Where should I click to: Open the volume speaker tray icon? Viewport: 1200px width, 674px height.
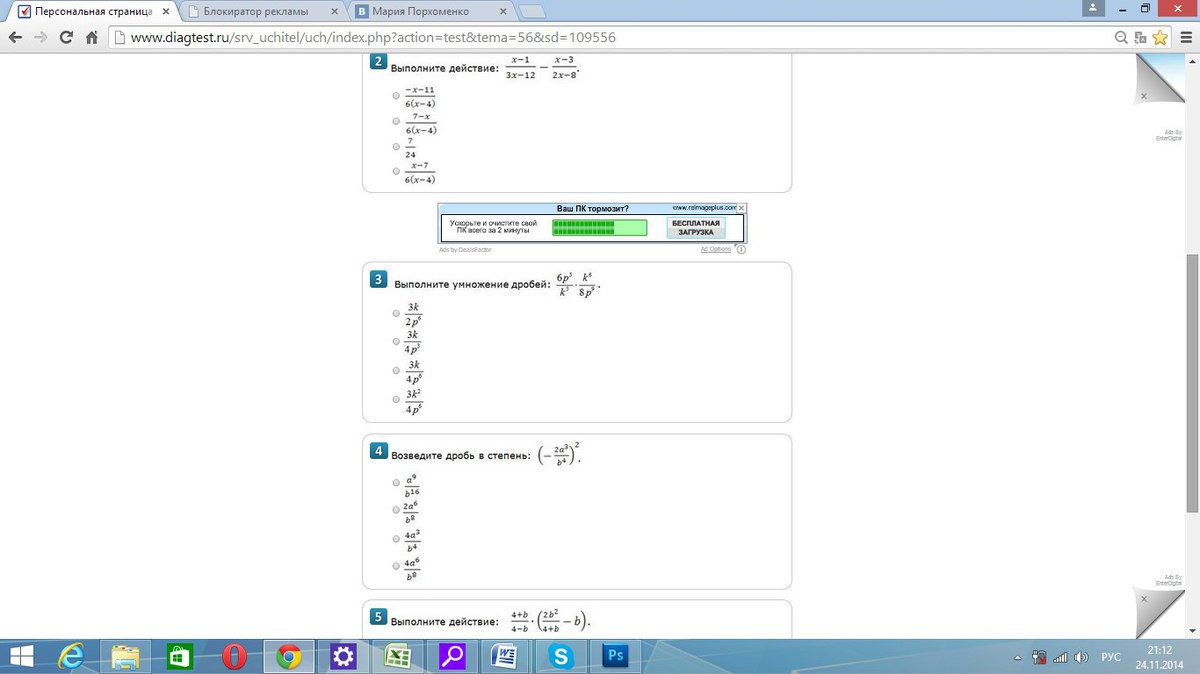point(1081,657)
